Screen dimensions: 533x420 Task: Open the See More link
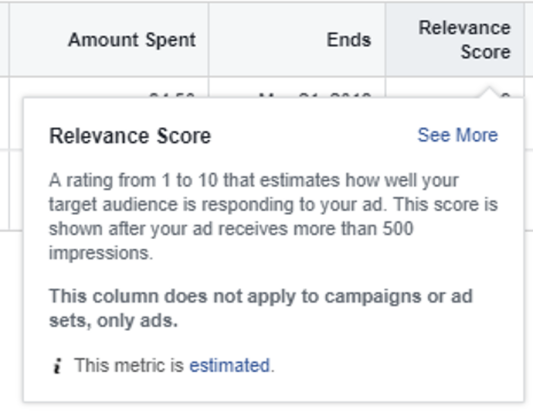click(458, 135)
